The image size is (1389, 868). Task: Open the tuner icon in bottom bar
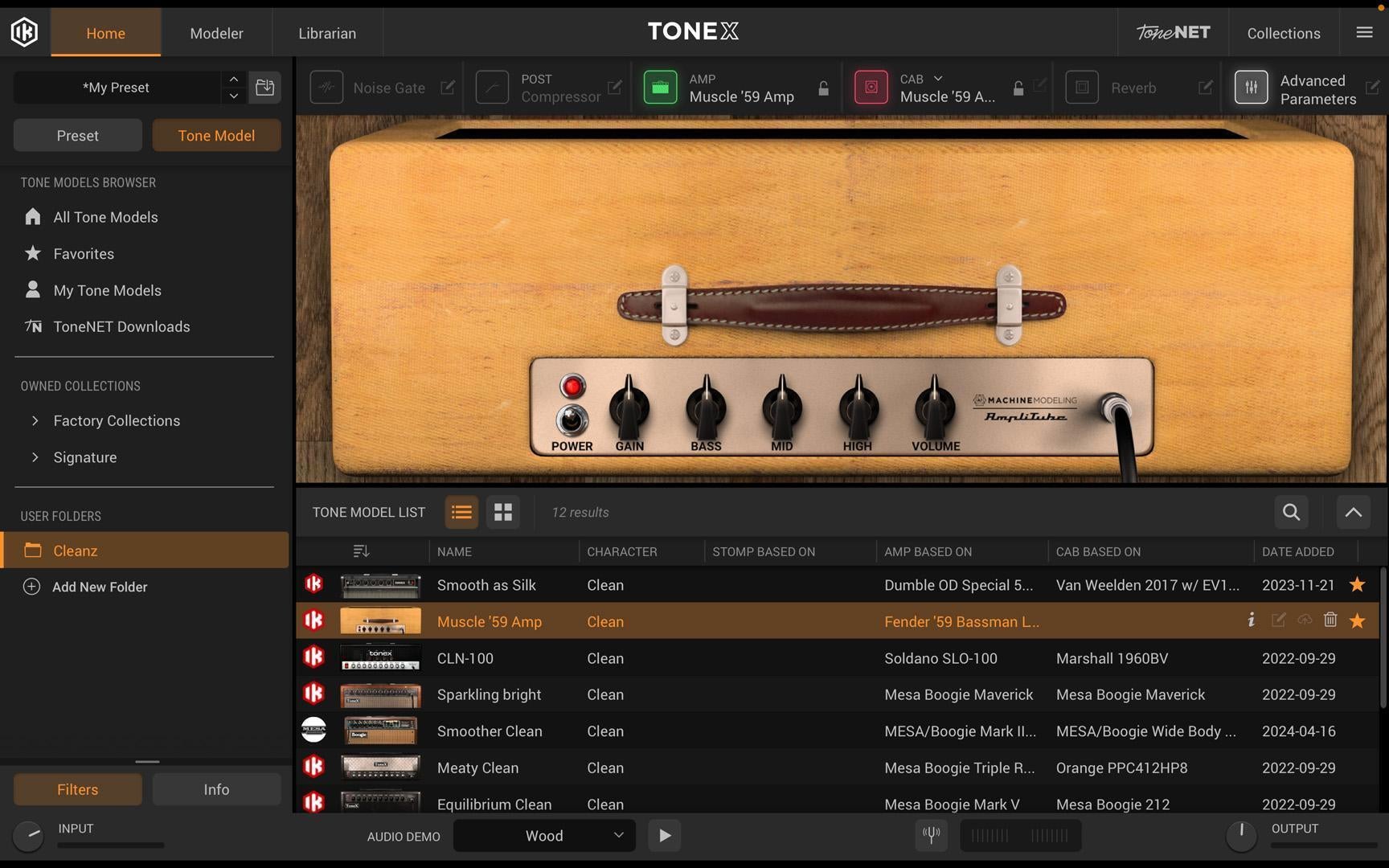point(932,835)
